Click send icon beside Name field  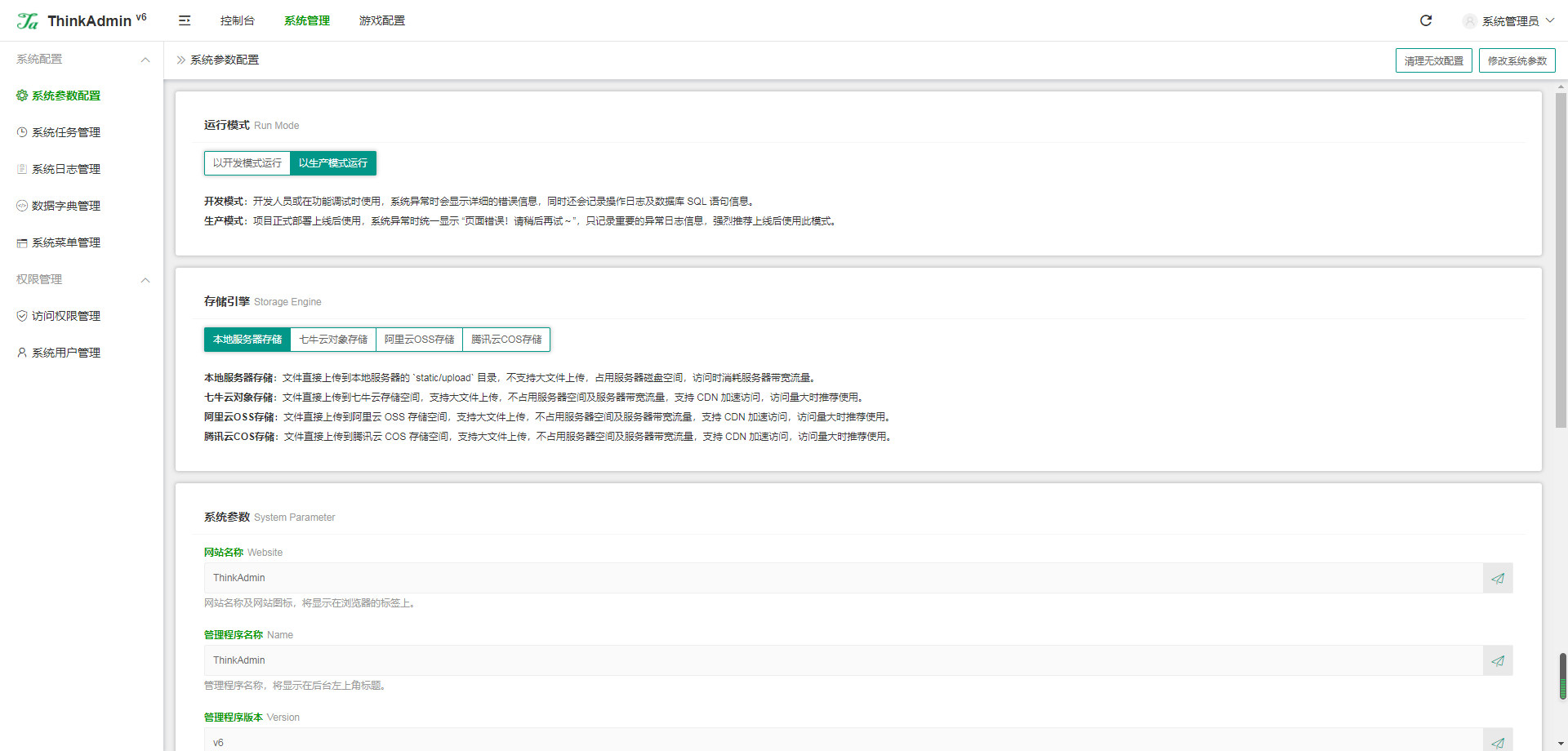[1498, 660]
